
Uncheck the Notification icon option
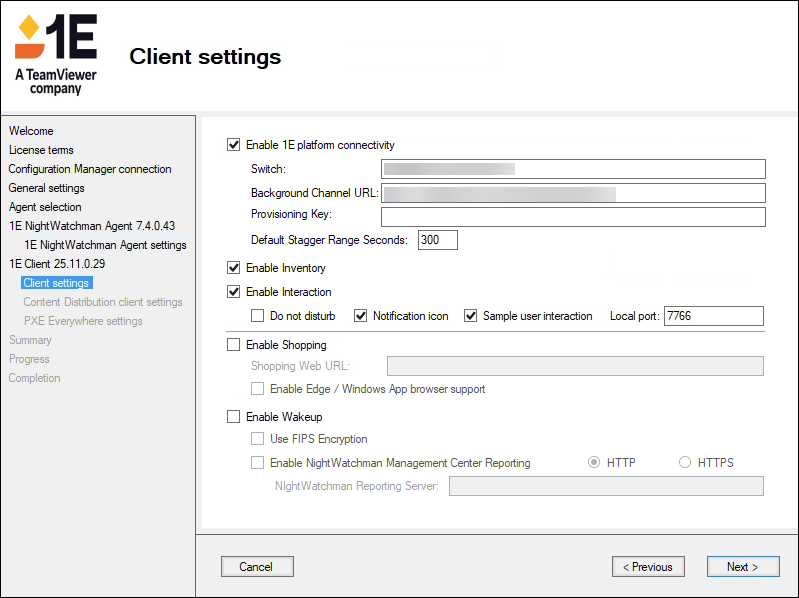[361, 316]
